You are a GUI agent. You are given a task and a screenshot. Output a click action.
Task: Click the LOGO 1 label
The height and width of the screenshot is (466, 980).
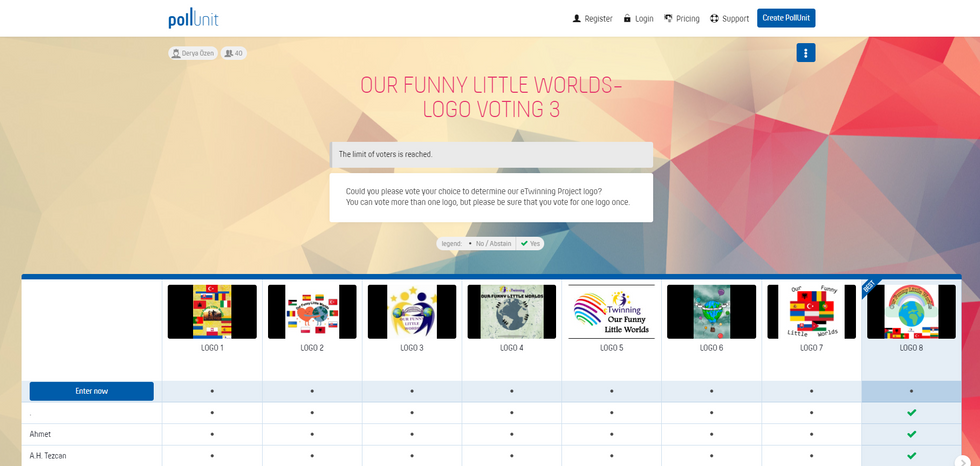[x=212, y=348]
